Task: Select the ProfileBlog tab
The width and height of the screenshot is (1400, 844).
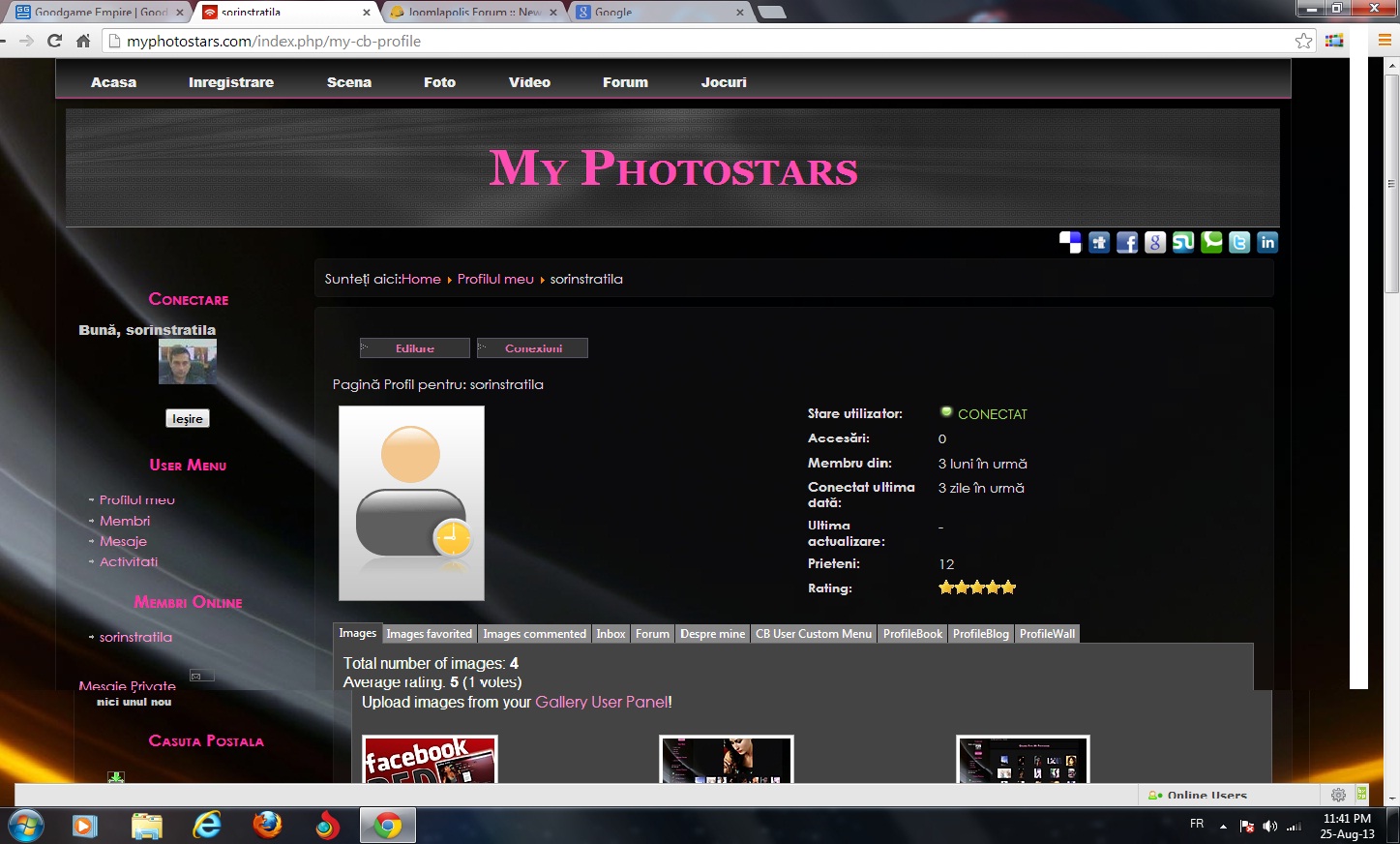Action: pyautogui.click(x=981, y=634)
